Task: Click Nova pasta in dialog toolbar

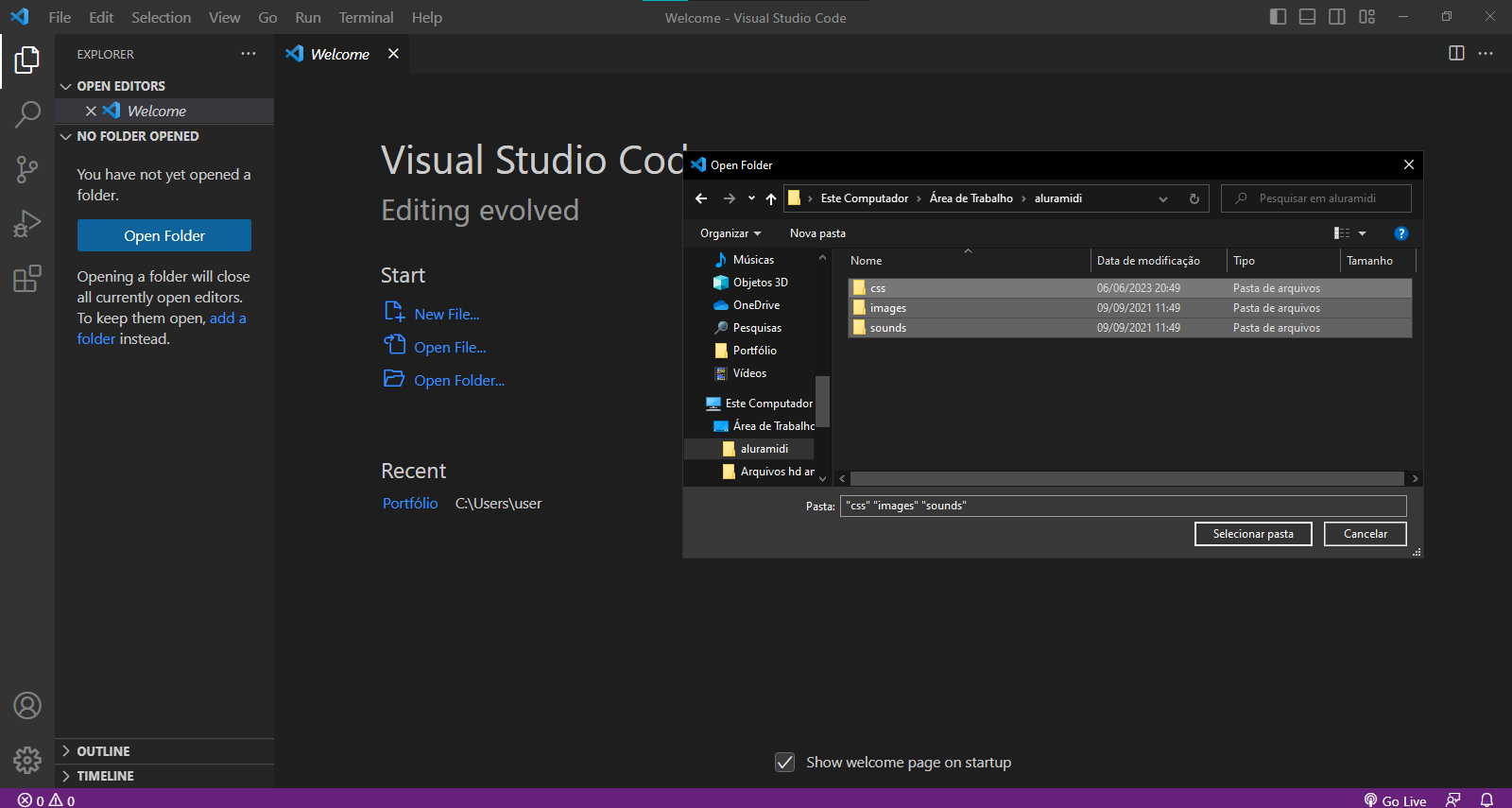Action: tap(817, 233)
